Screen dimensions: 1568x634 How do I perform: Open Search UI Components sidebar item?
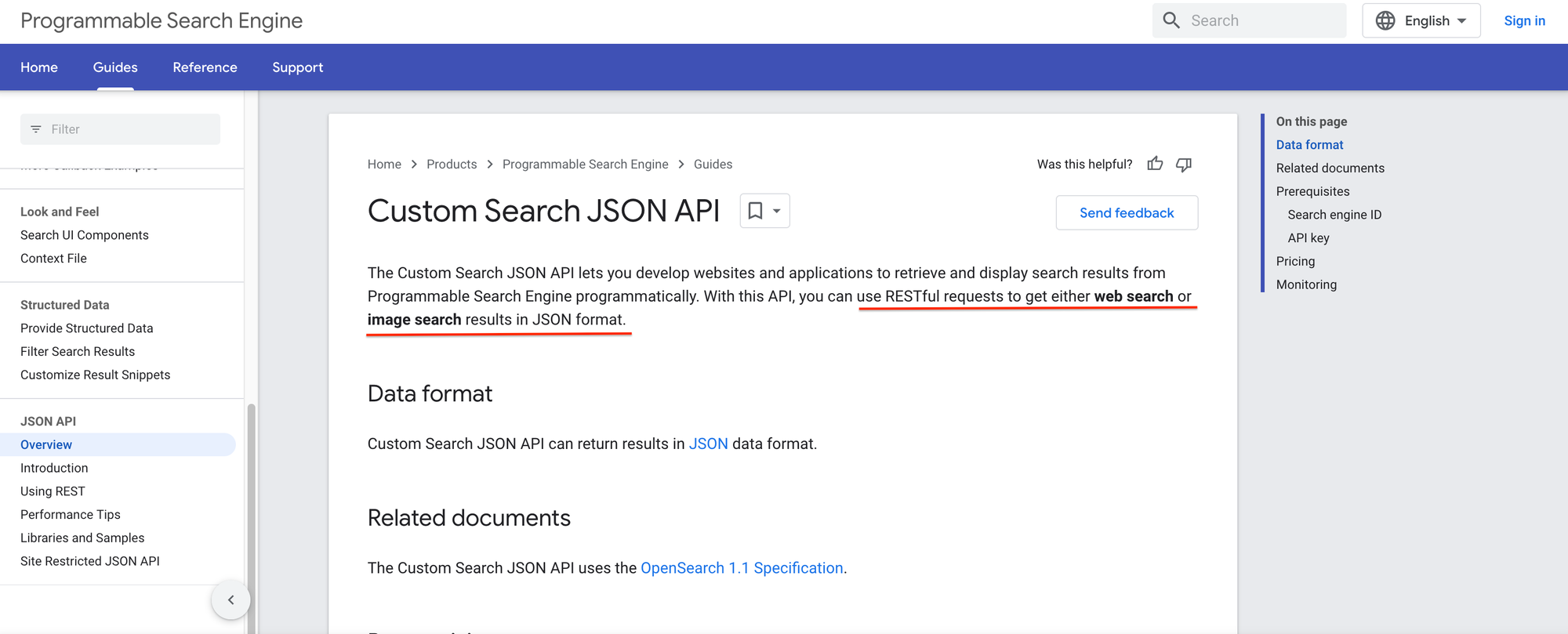85,235
